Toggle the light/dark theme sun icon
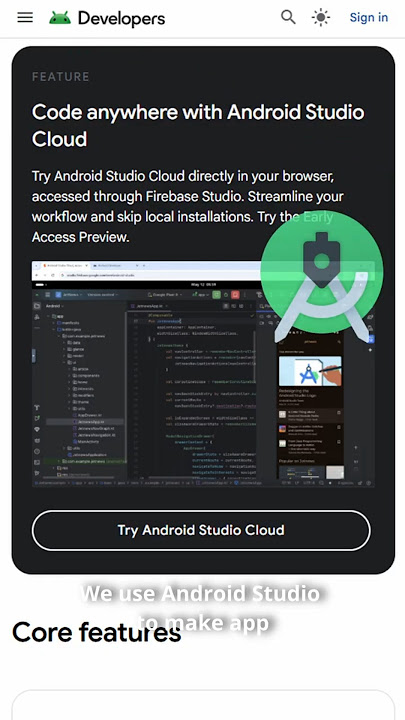 (x=321, y=18)
